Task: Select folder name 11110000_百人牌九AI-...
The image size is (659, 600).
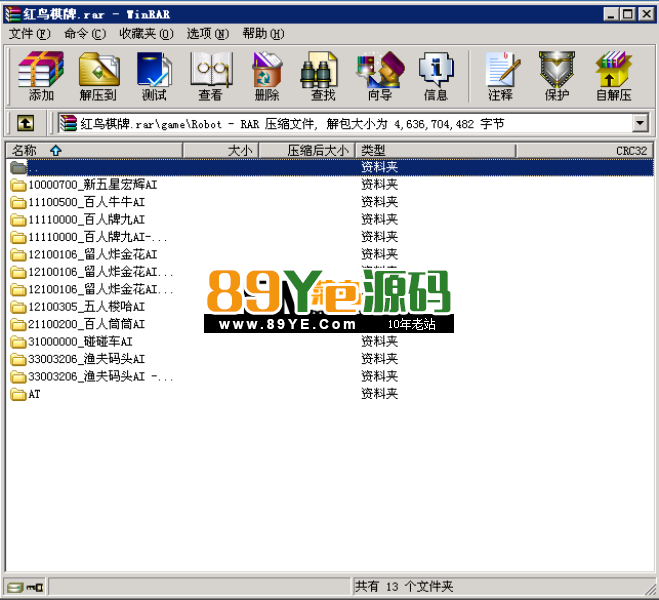Action: [98, 237]
